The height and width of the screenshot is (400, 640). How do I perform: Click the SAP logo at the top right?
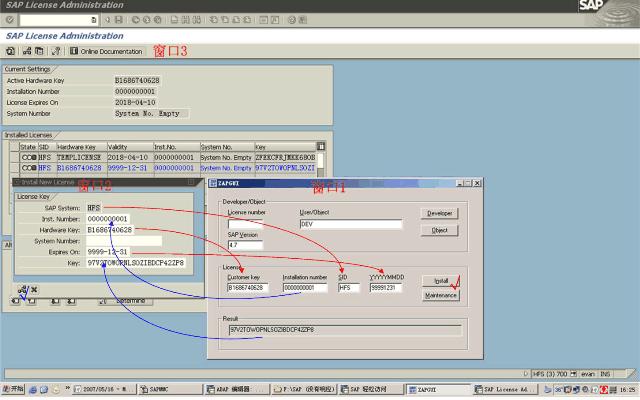(x=620, y=6)
